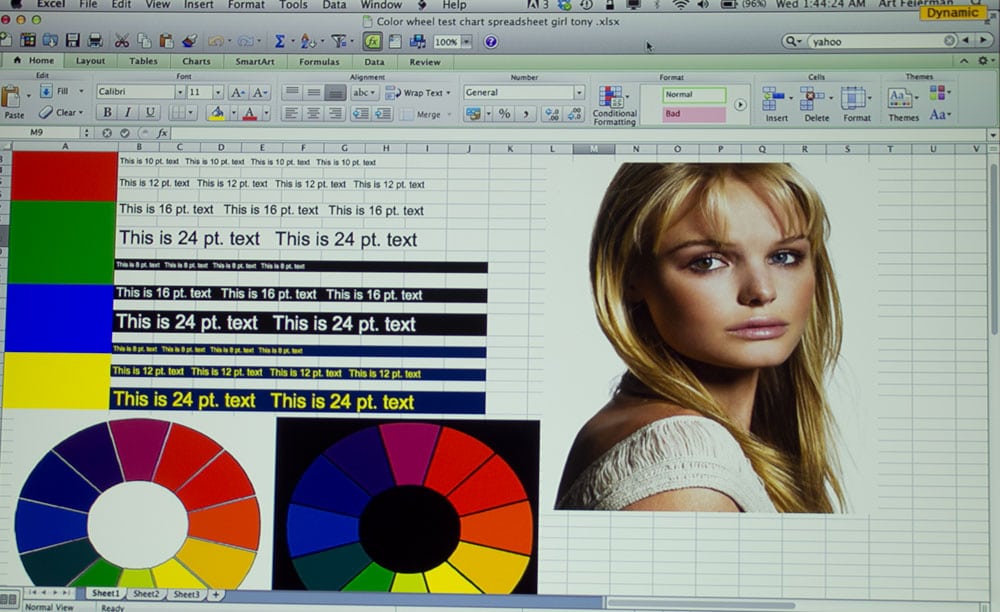Set vertical alignment to middle

[x=313, y=92]
